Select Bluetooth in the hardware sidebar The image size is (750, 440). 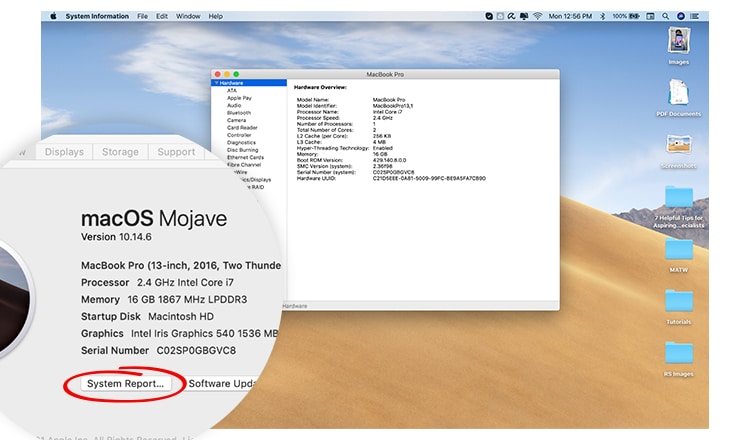coord(238,113)
